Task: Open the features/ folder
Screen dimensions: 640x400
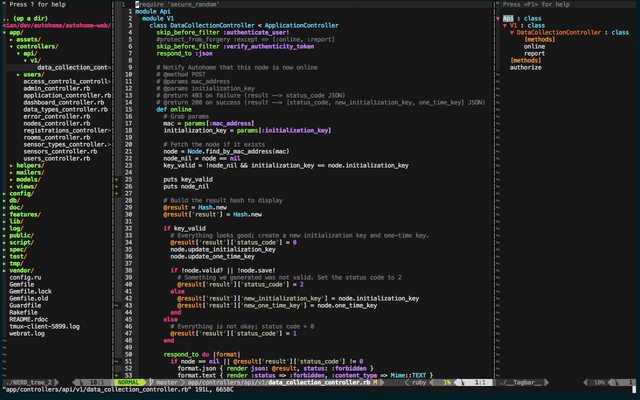Action: (x=25, y=214)
